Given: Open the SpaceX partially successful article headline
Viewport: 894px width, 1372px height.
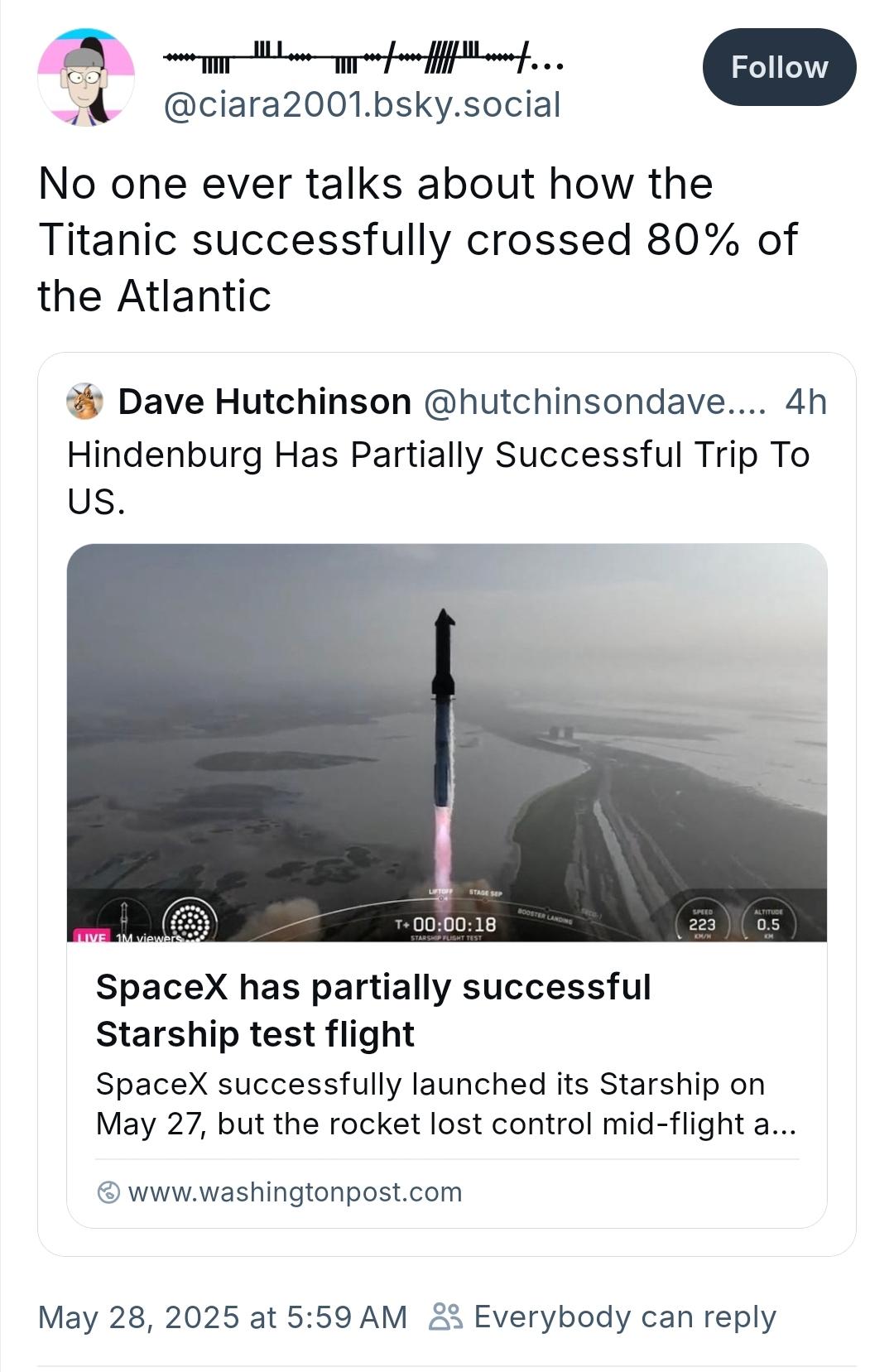Looking at the screenshot, I should click(373, 1010).
